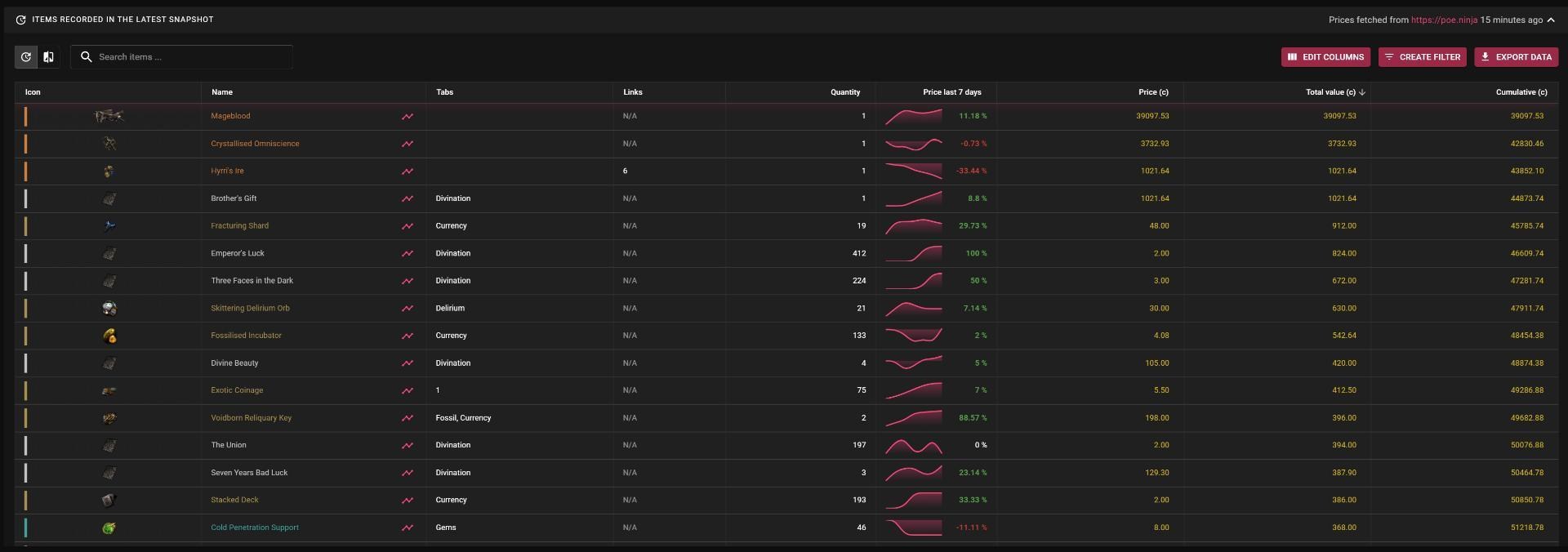The image size is (1568, 552).
Task: Toggle the snapshot comparison view button
Action: click(x=49, y=57)
